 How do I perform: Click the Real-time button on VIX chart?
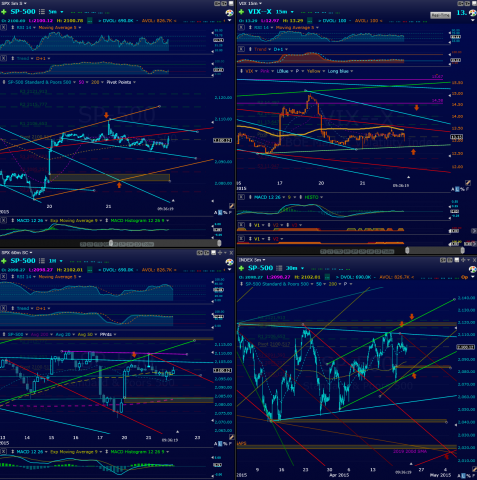pos(440,15)
